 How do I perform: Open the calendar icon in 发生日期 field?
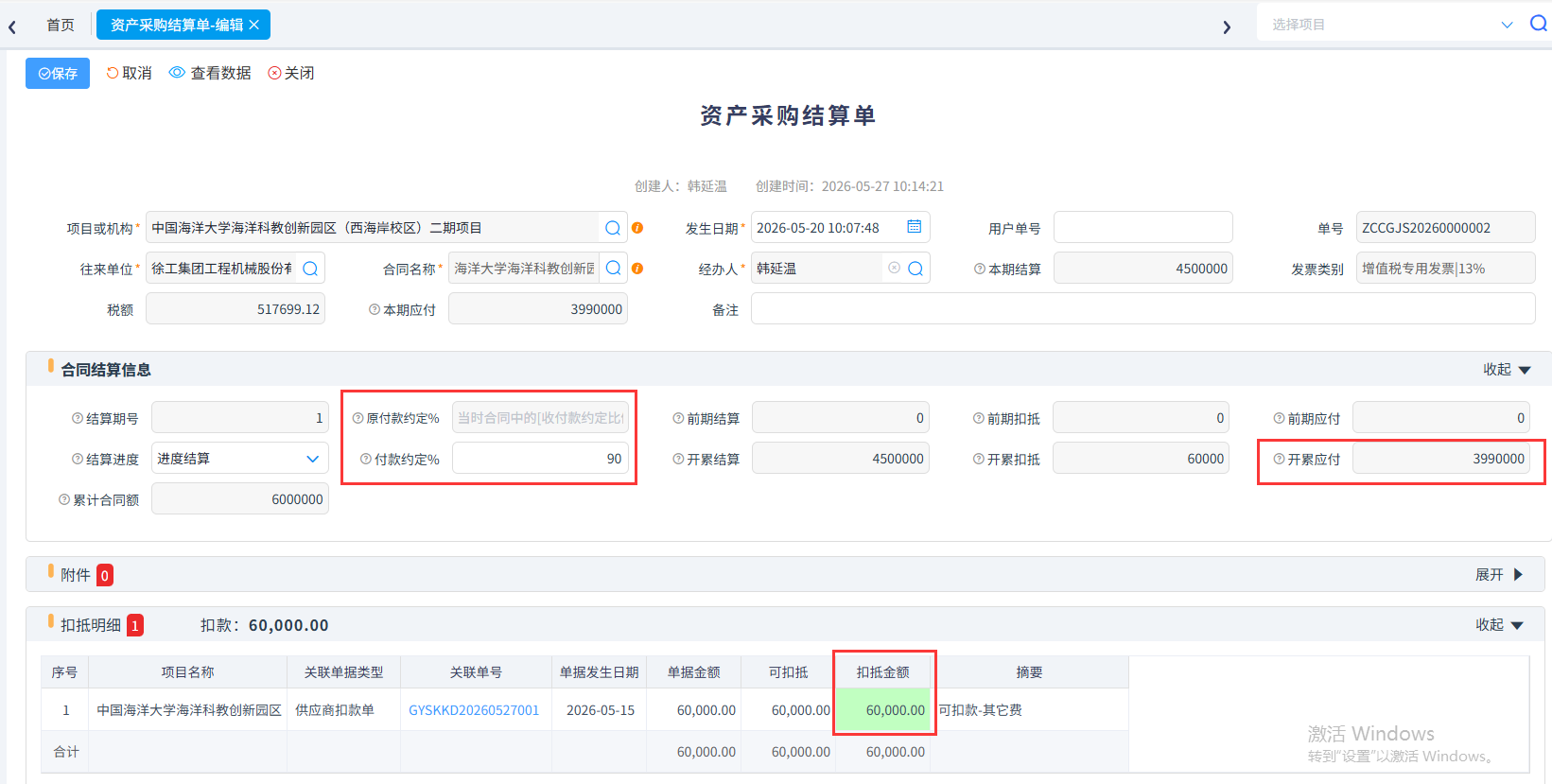915,227
